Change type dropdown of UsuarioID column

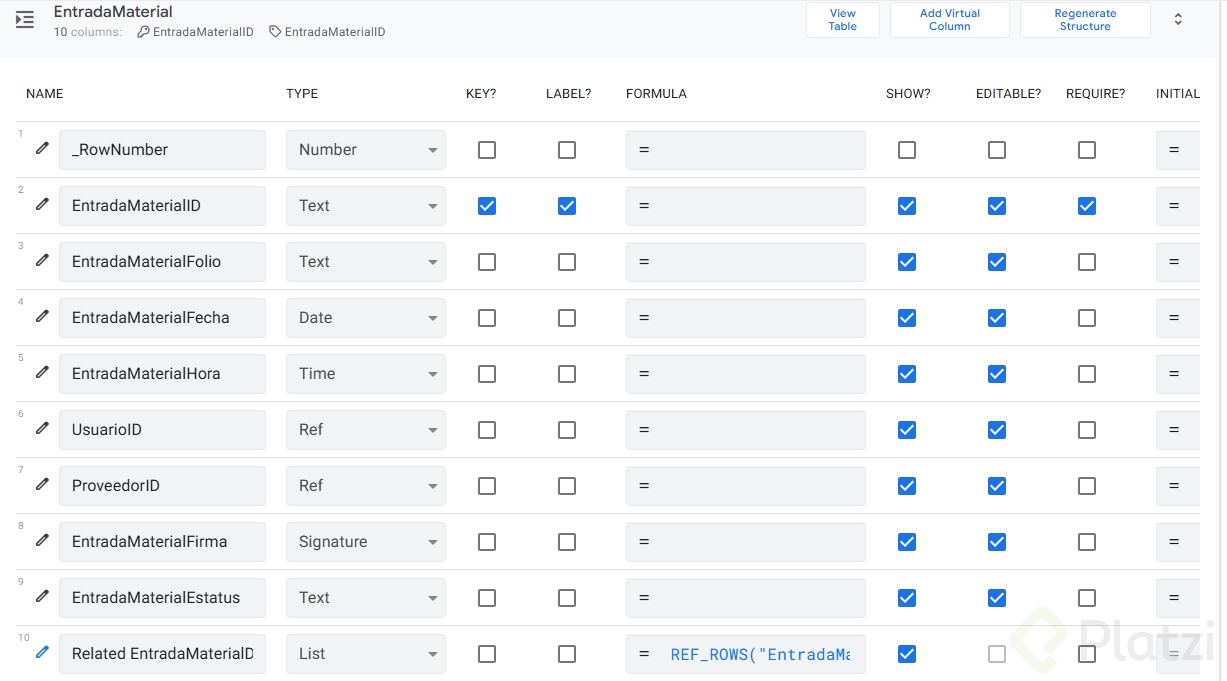coord(365,430)
